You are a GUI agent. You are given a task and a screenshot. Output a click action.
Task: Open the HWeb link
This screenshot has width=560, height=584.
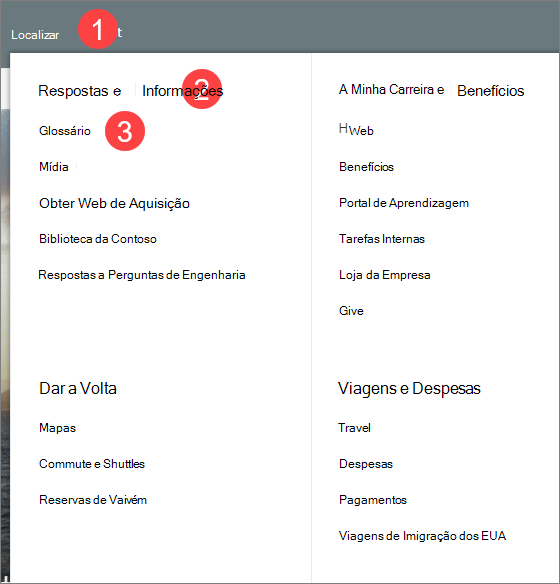pyautogui.click(x=356, y=130)
